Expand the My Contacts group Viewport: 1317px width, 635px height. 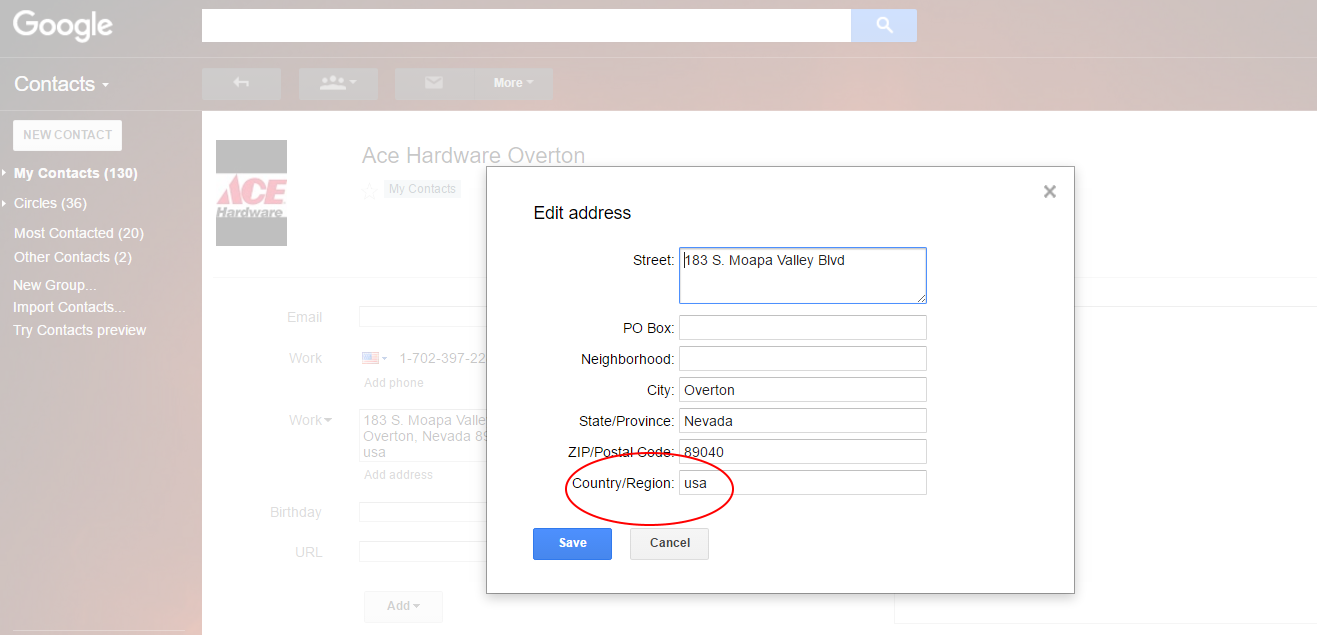pos(5,173)
